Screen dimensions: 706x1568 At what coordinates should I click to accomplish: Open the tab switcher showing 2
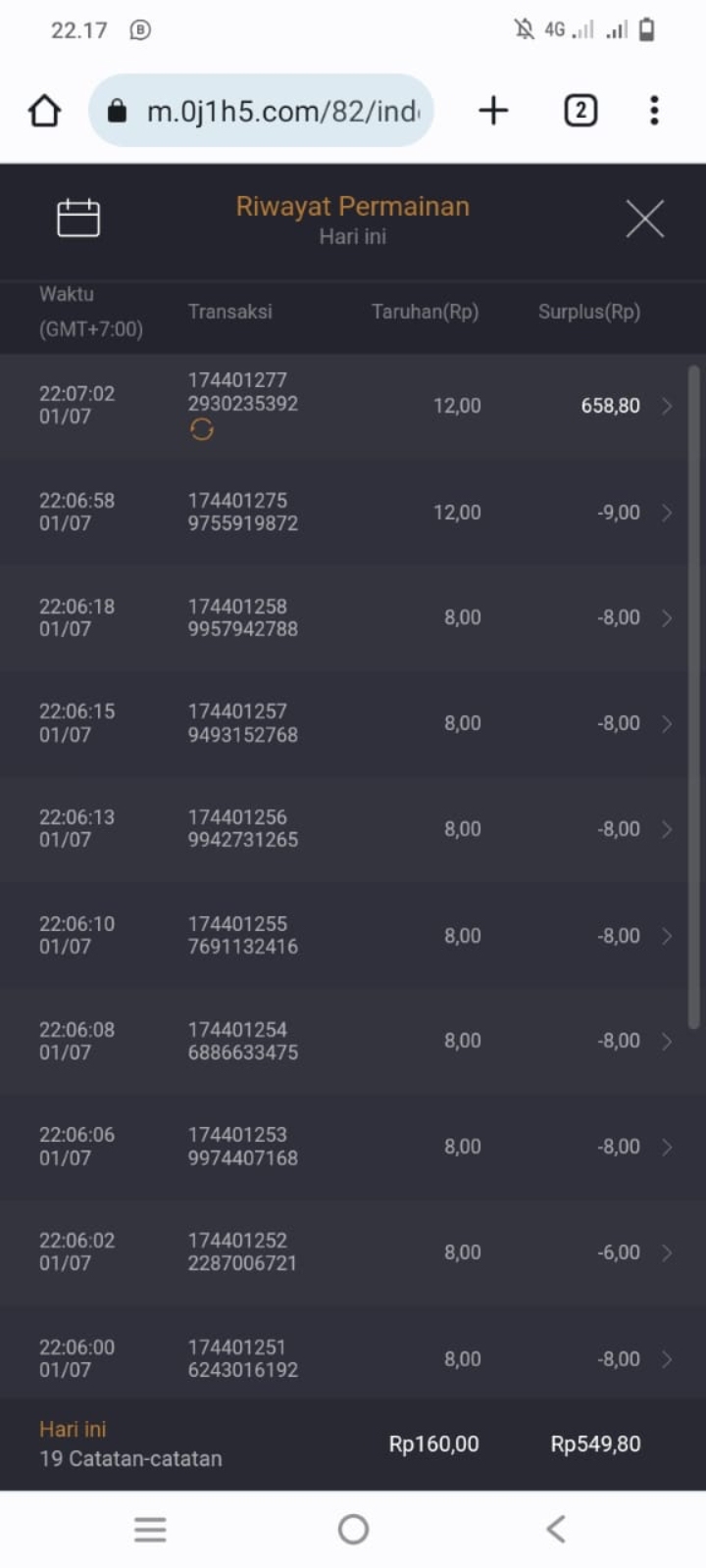coord(580,111)
